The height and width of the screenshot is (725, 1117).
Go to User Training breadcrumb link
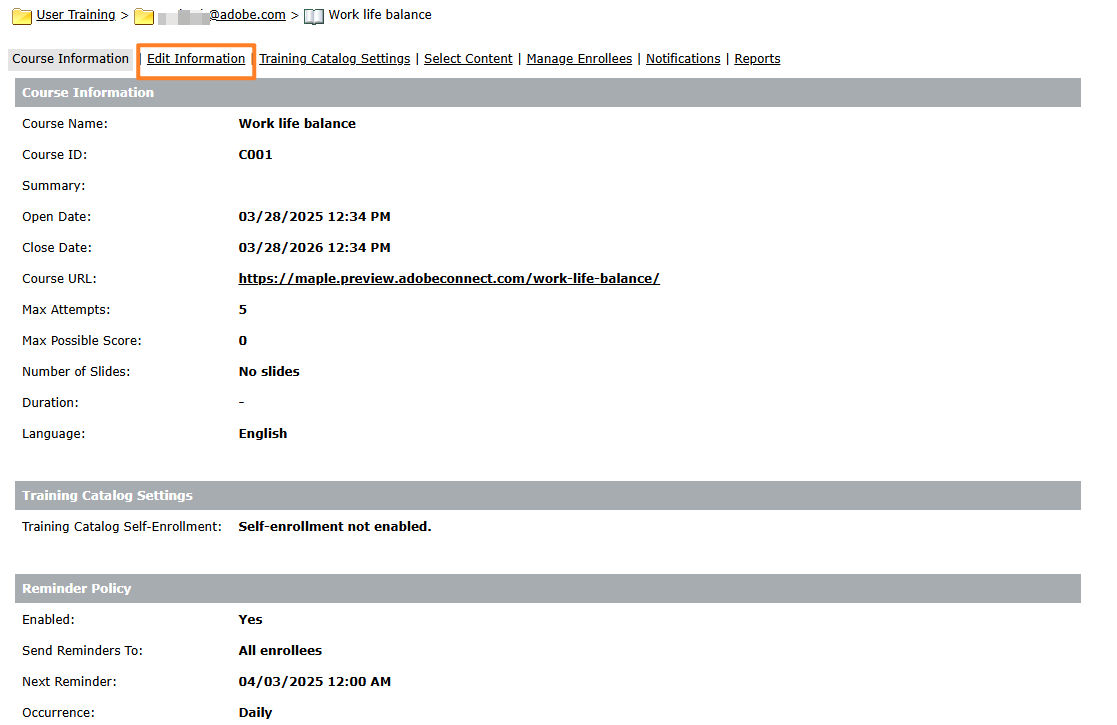(x=76, y=15)
